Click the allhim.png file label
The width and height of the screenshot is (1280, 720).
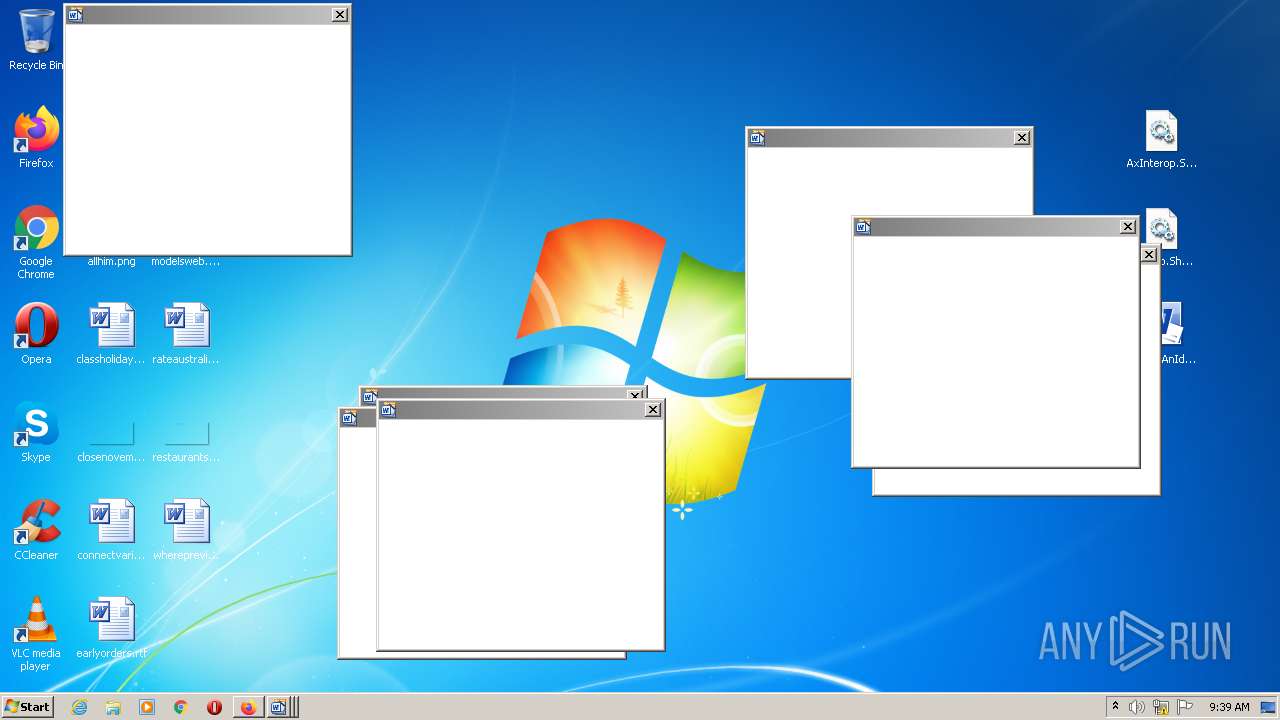click(111, 262)
